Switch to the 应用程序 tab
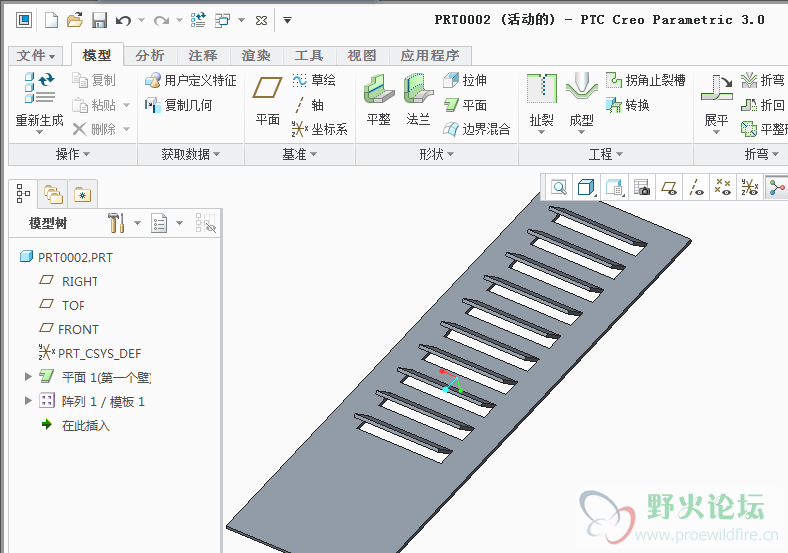788x553 pixels. tap(430, 55)
